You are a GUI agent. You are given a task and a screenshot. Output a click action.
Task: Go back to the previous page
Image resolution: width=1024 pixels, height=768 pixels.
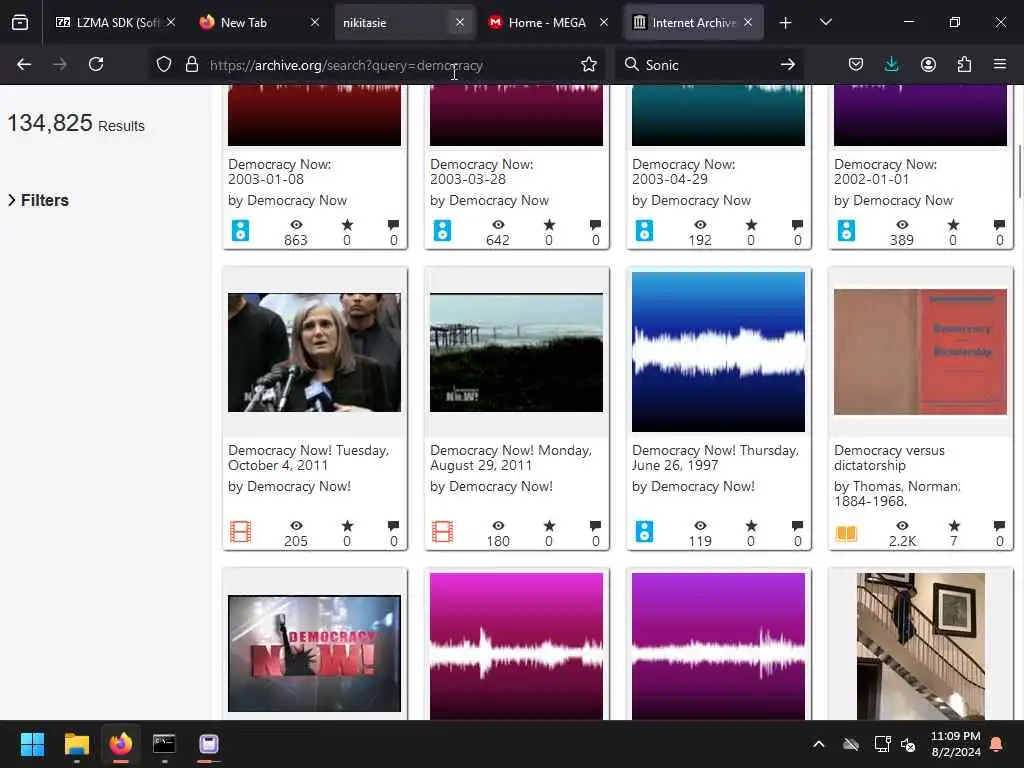(x=24, y=65)
